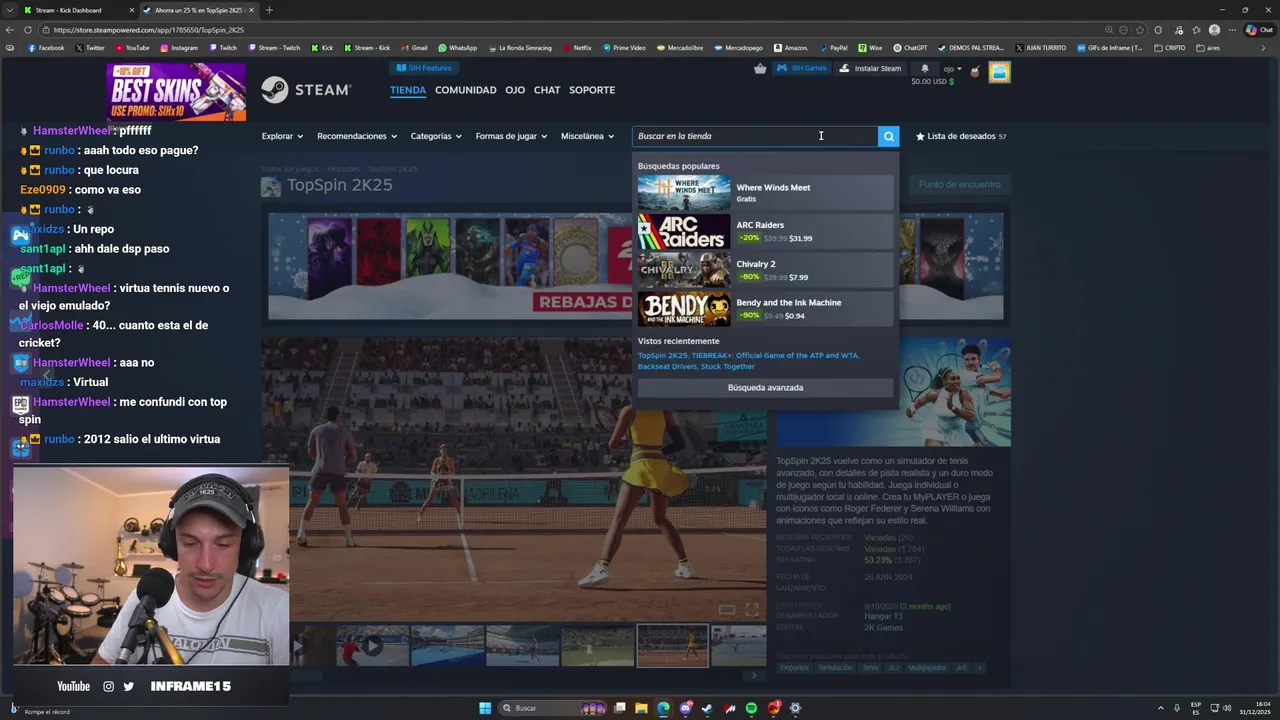
Task: Expand the Recomendaciones menu
Action: click(x=356, y=136)
